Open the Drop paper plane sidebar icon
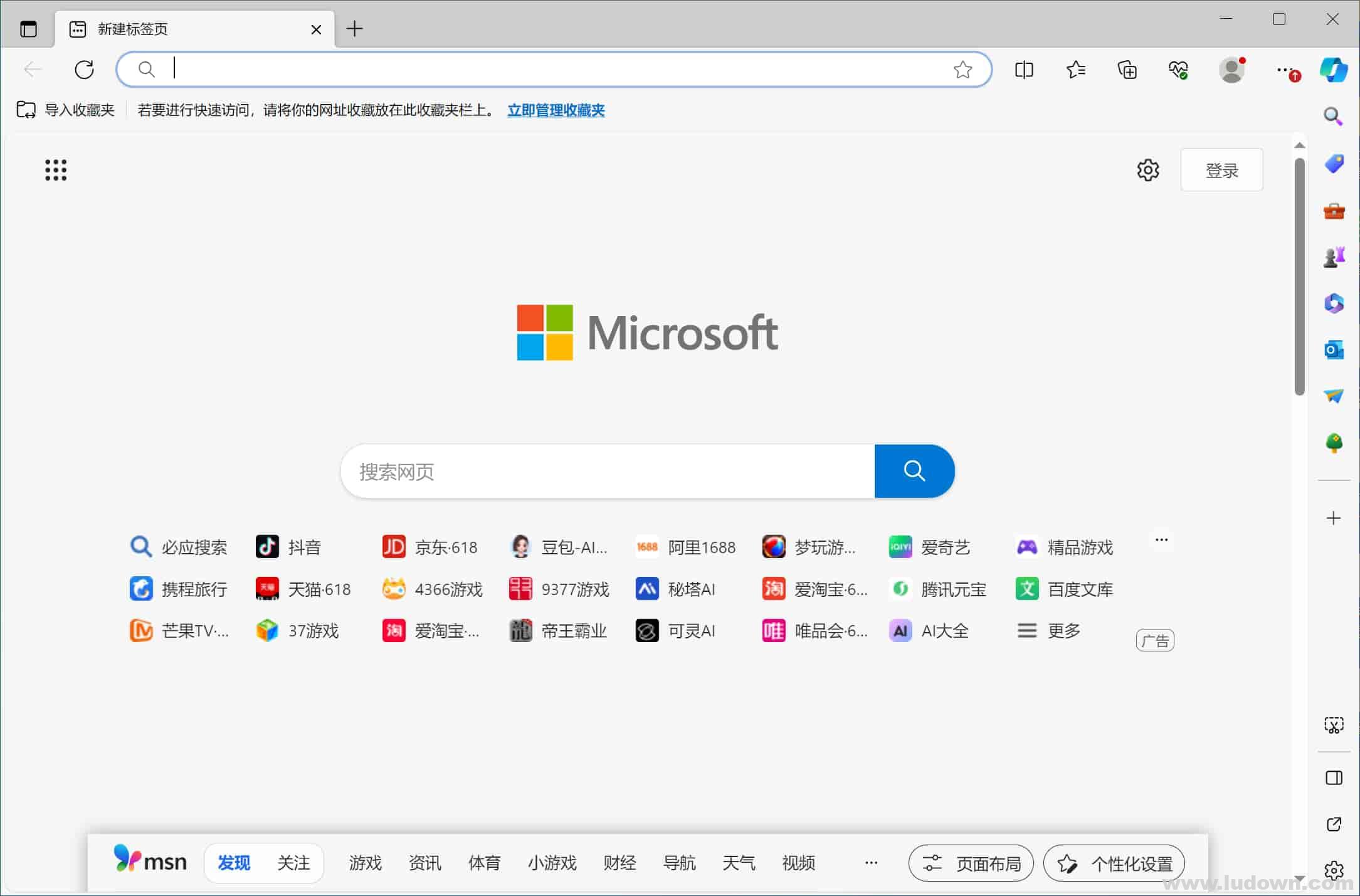Screen dimensions: 1360x896 [x=1334, y=396]
